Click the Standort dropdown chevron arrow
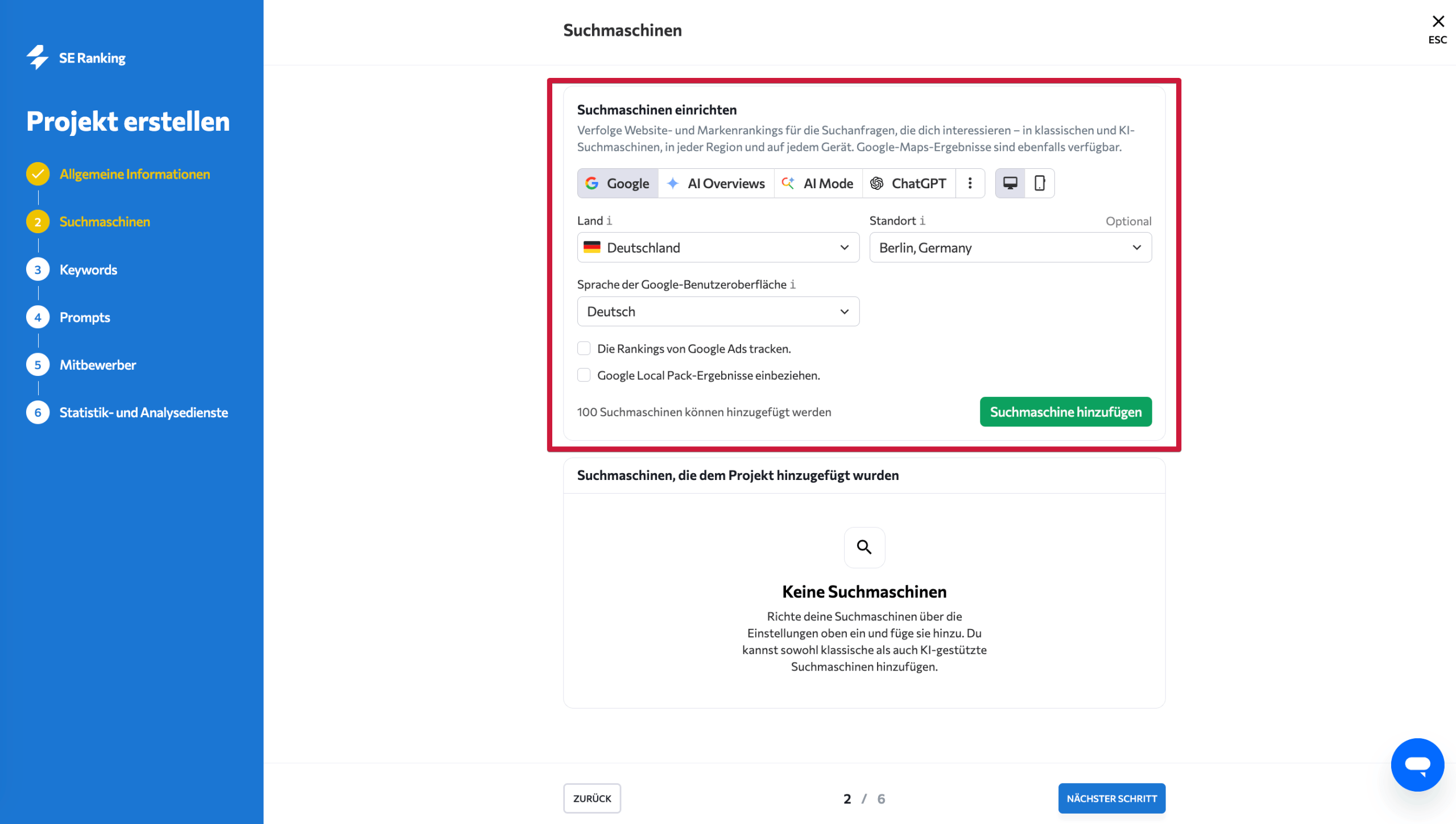Viewport: 1456px width, 824px height. pyautogui.click(x=1136, y=247)
